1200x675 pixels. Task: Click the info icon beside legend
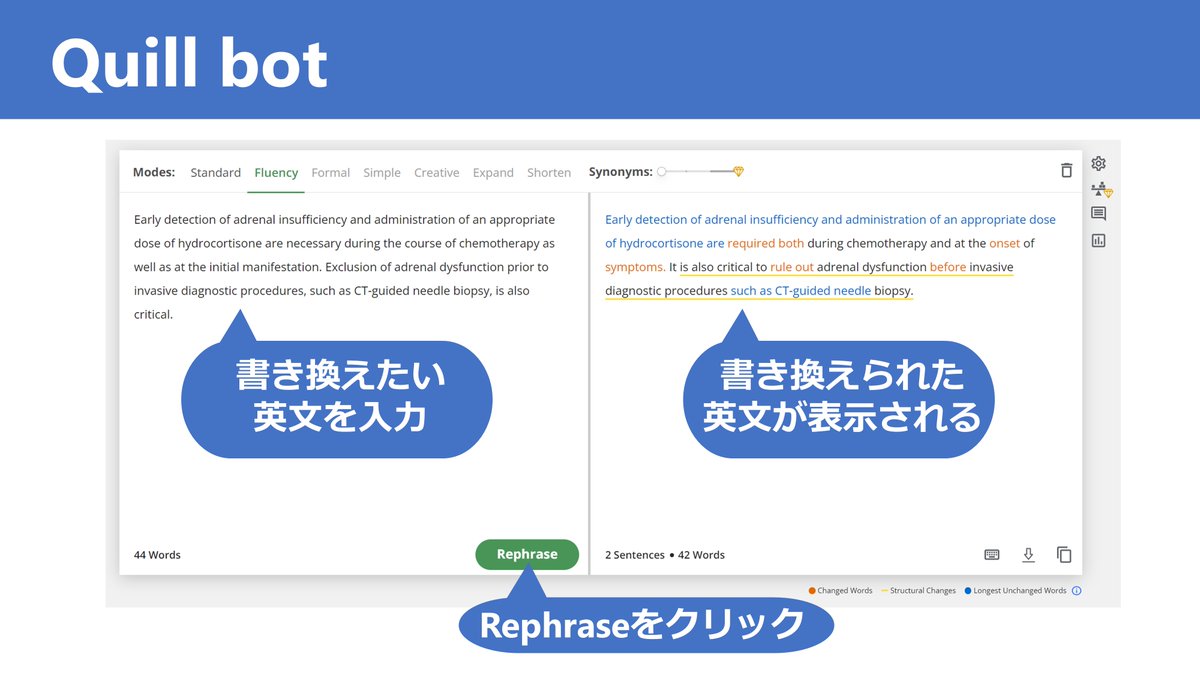(1077, 591)
